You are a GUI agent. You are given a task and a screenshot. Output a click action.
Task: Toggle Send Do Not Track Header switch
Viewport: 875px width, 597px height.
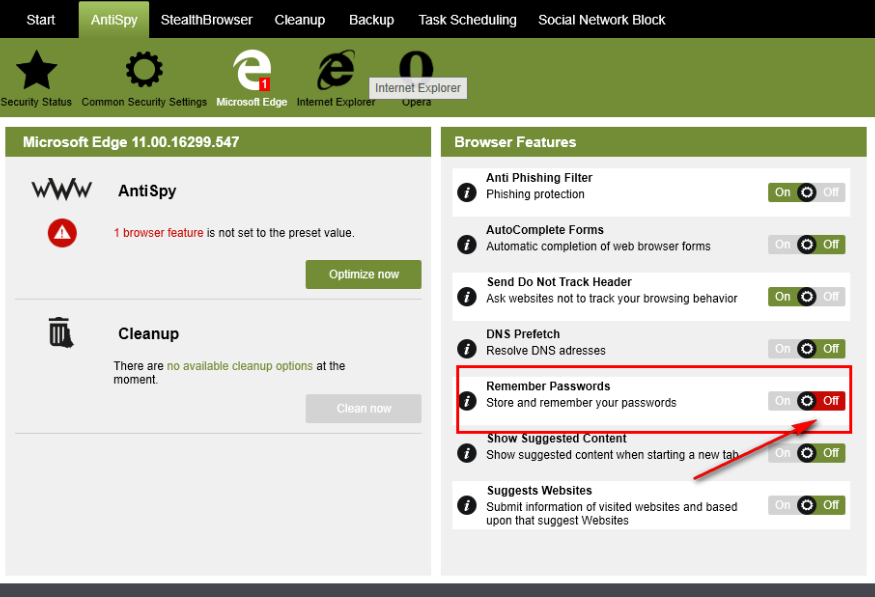pos(806,297)
